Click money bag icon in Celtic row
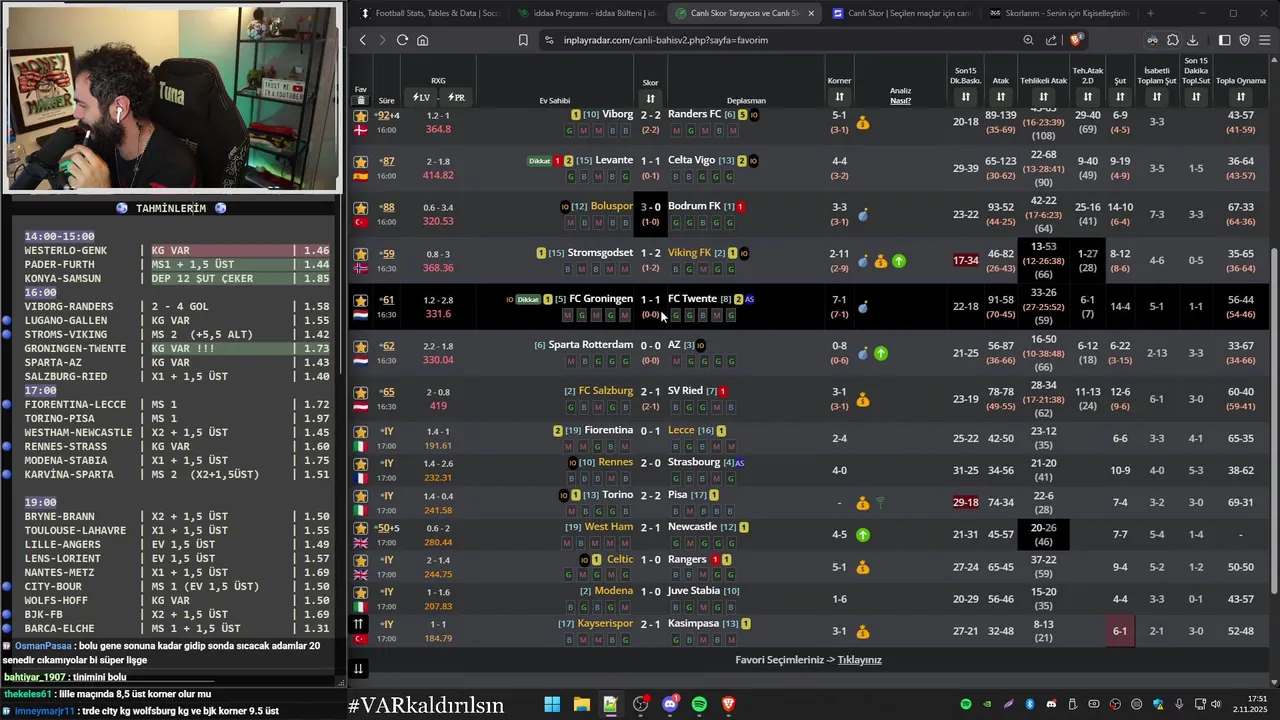 [863, 567]
